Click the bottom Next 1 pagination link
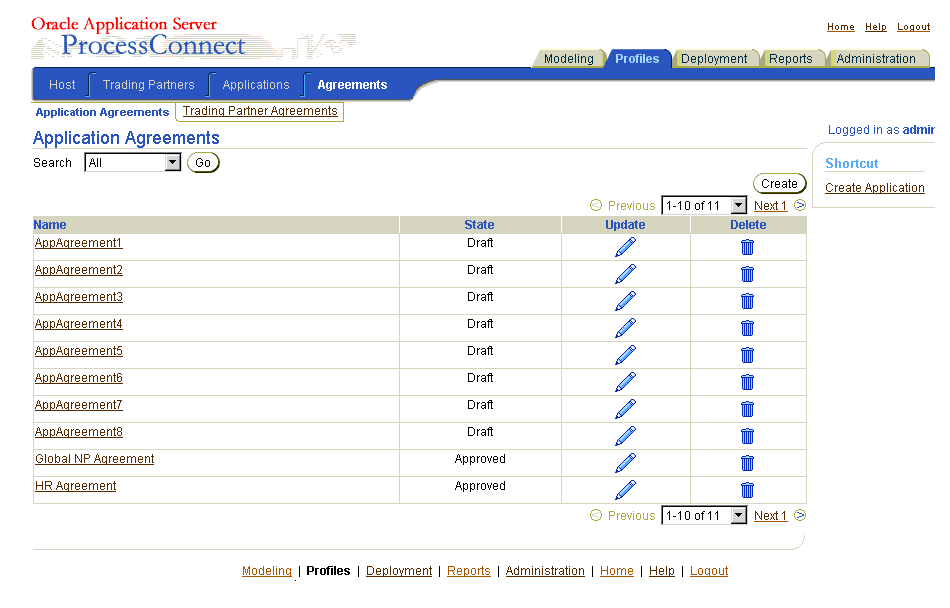The width and height of the screenshot is (950, 608). coord(770,515)
